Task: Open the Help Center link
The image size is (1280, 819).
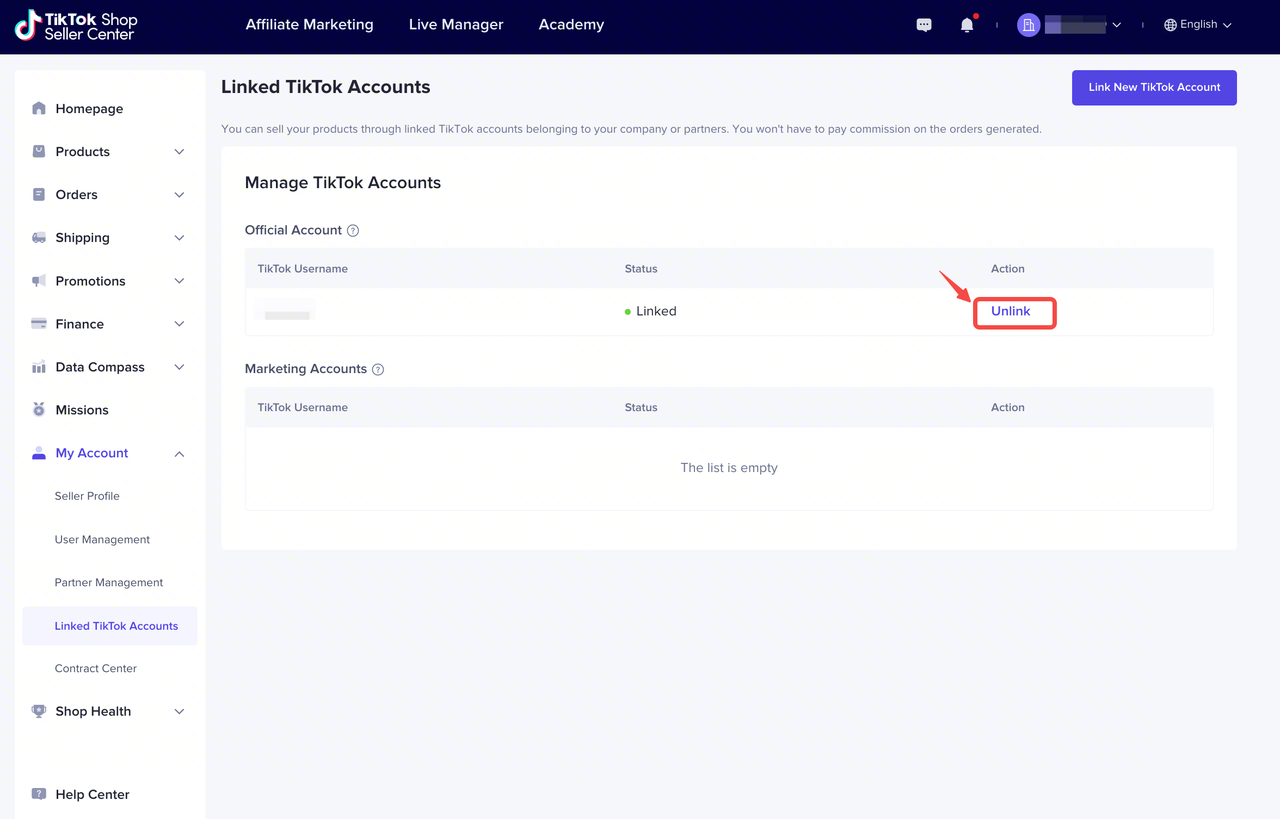Action: 92,795
